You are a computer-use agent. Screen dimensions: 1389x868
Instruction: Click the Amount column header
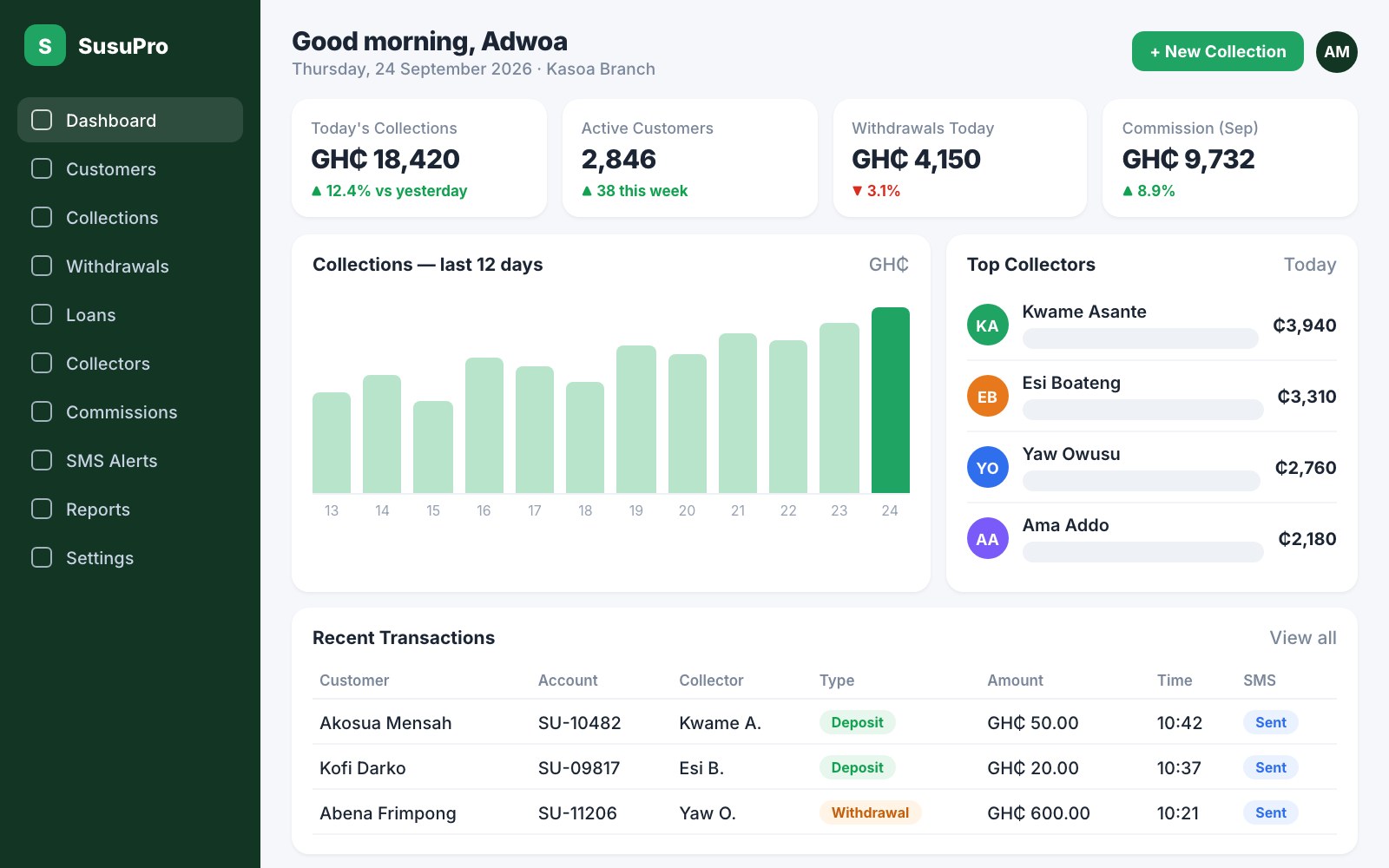(1015, 681)
